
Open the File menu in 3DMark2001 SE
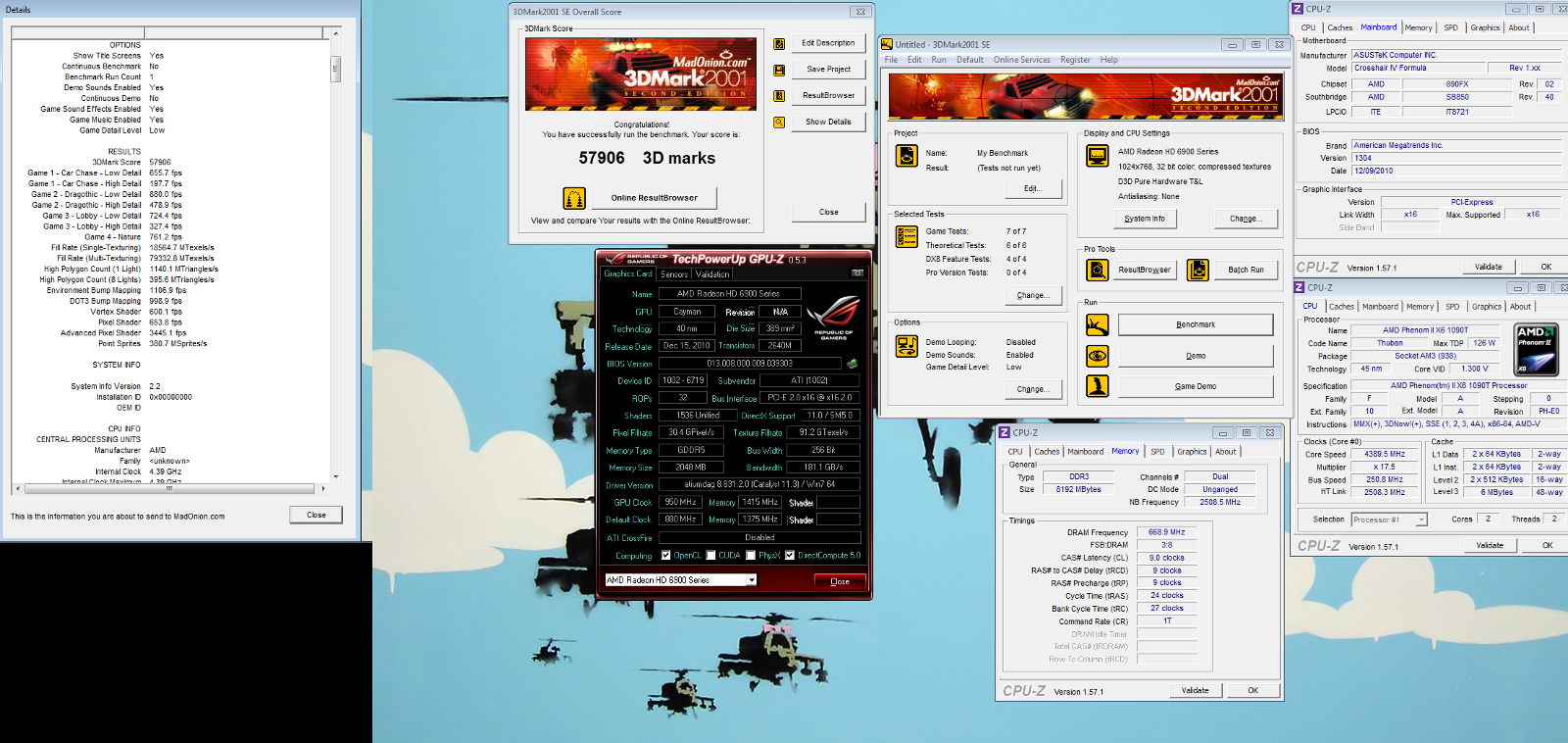pyautogui.click(x=891, y=60)
